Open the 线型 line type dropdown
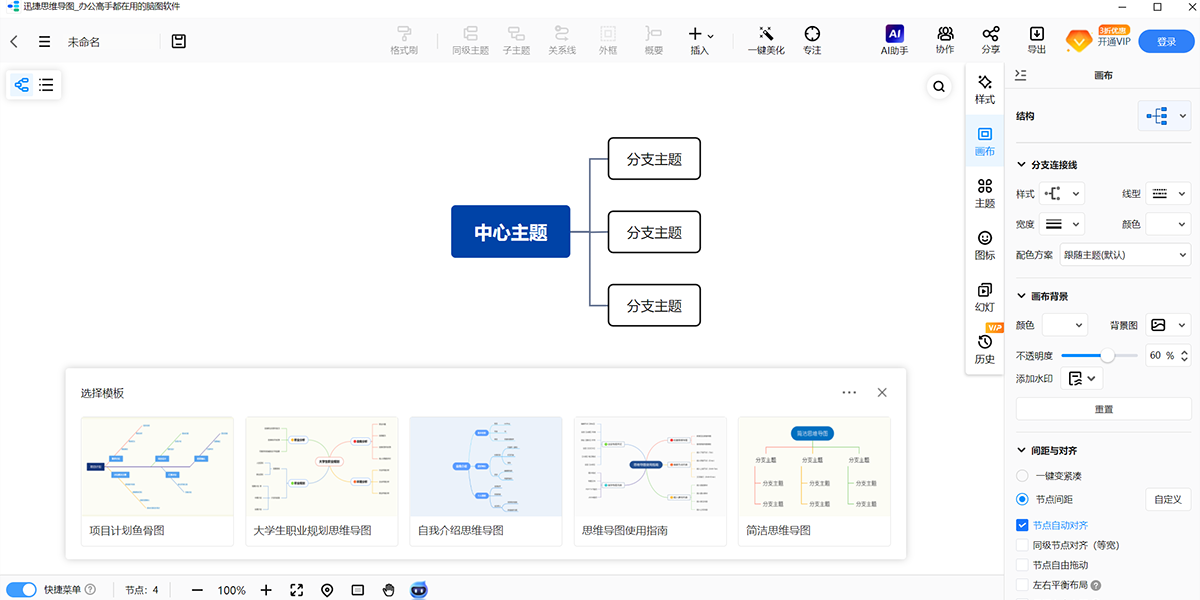Image resolution: width=1200 pixels, height=600 pixels. point(1168,194)
